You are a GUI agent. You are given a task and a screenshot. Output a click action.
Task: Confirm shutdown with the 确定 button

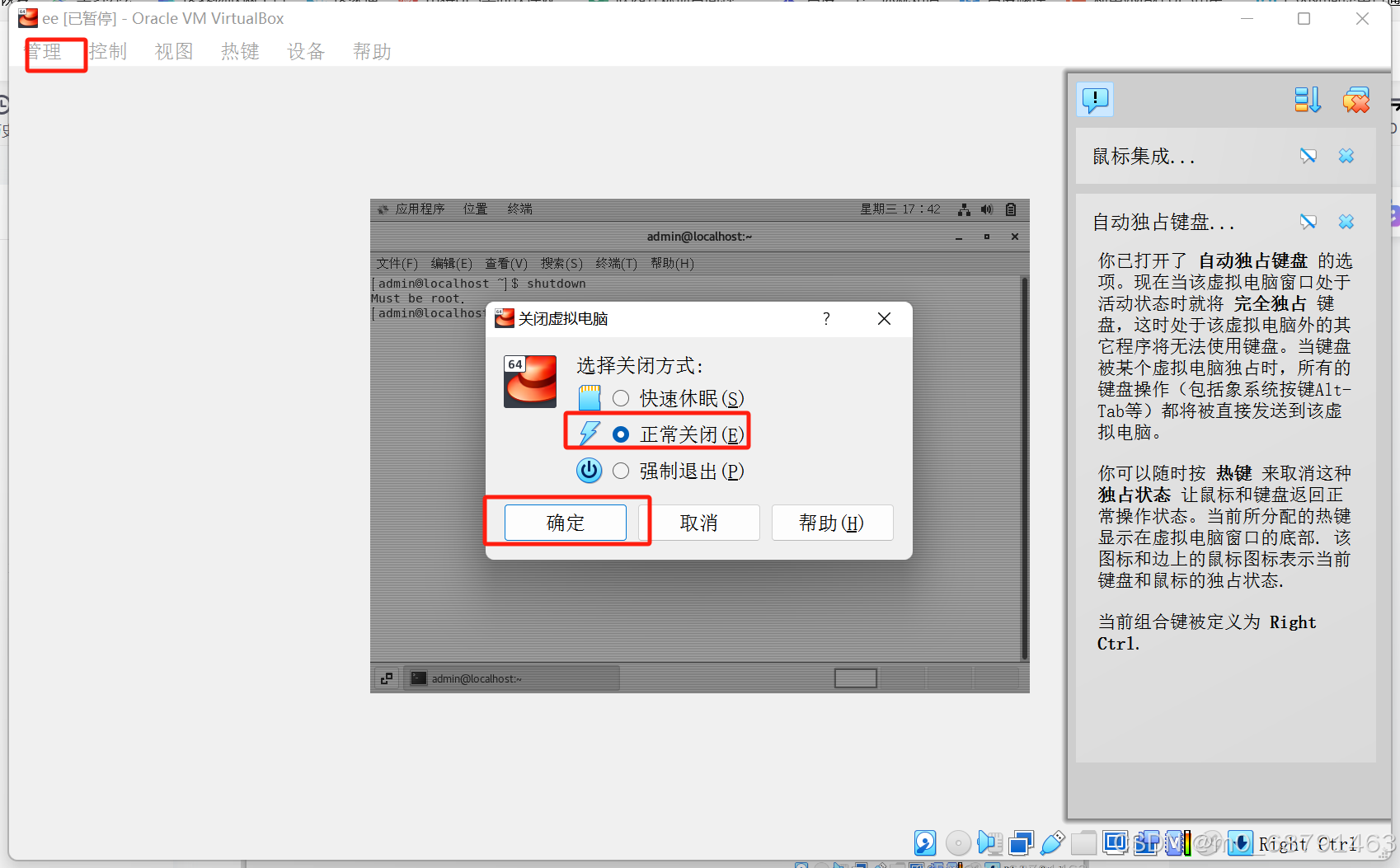566,523
